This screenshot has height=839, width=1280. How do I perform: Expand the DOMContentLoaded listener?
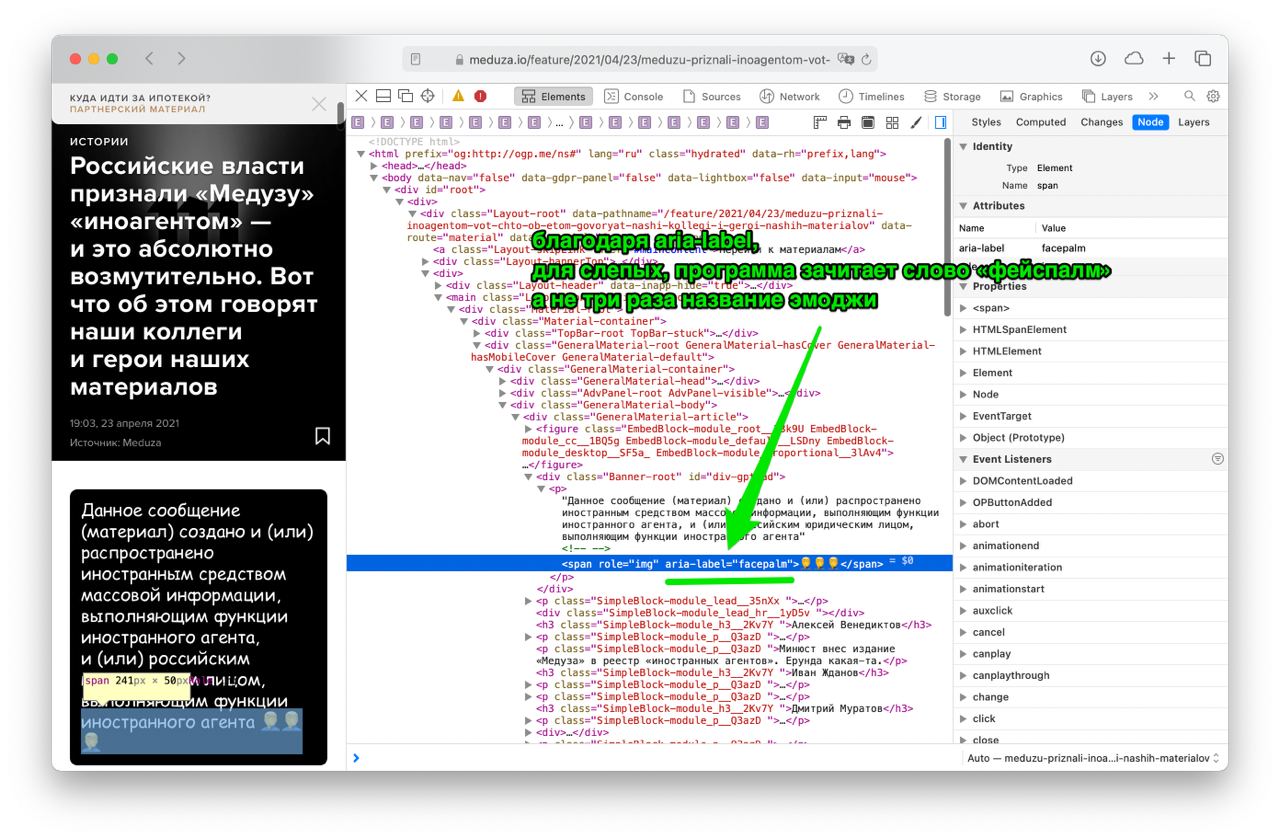pyautogui.click(x=963, y=480)
